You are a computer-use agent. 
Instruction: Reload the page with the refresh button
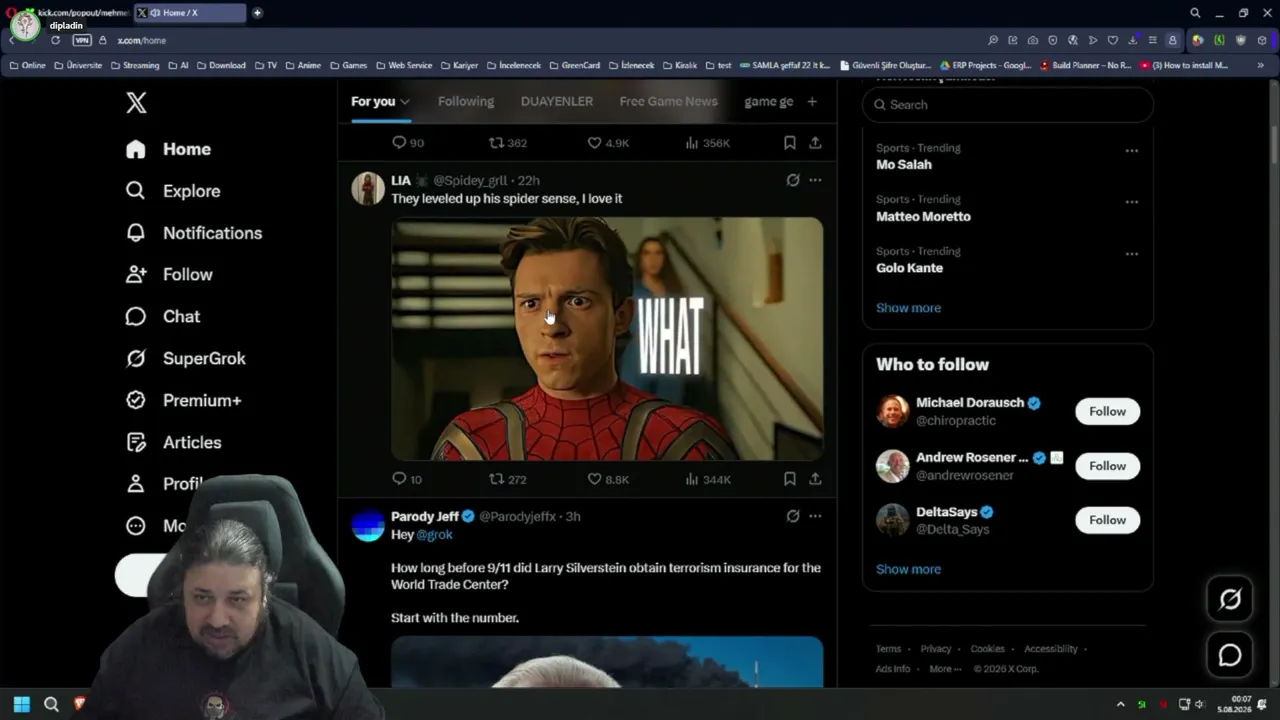click(55, 40)
